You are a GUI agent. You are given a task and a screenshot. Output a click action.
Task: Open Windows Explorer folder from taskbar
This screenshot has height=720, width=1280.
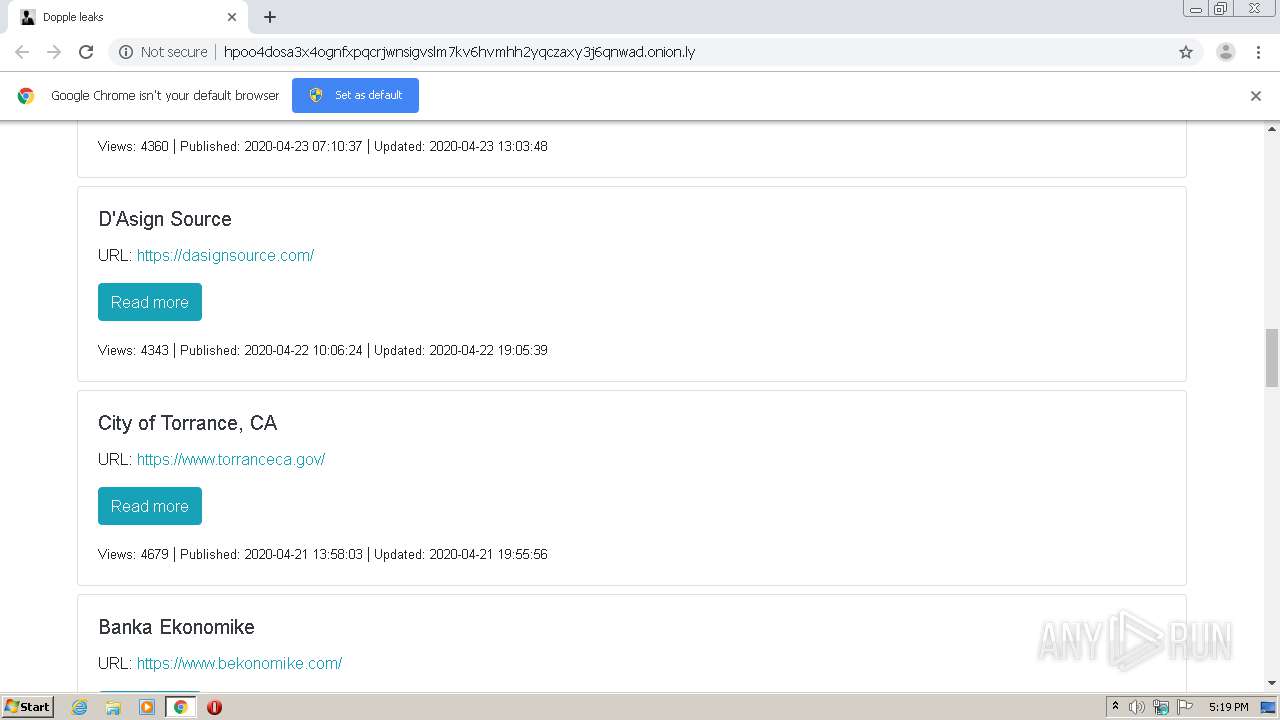113,707
